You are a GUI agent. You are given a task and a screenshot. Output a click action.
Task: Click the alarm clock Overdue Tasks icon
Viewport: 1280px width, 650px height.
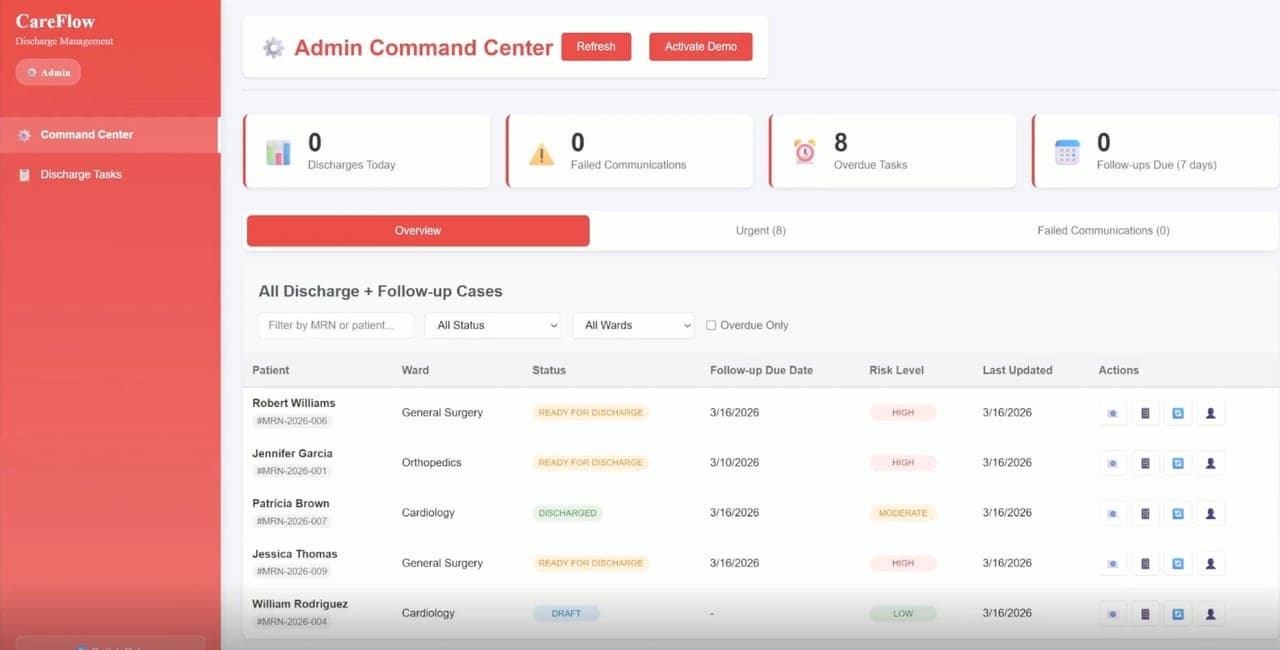click(x=804, y=151)
